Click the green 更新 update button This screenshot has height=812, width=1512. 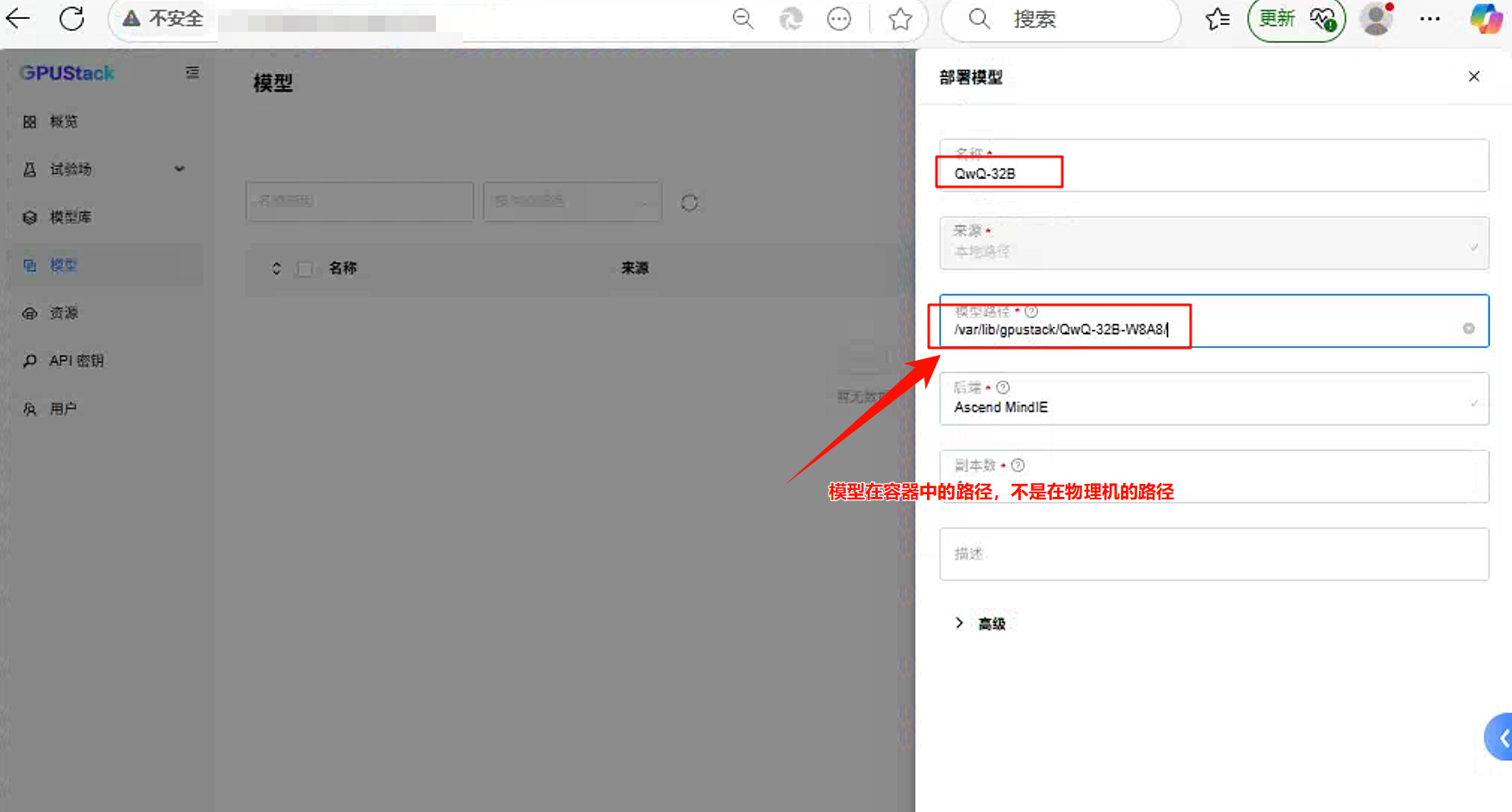tap(1297, 19)
